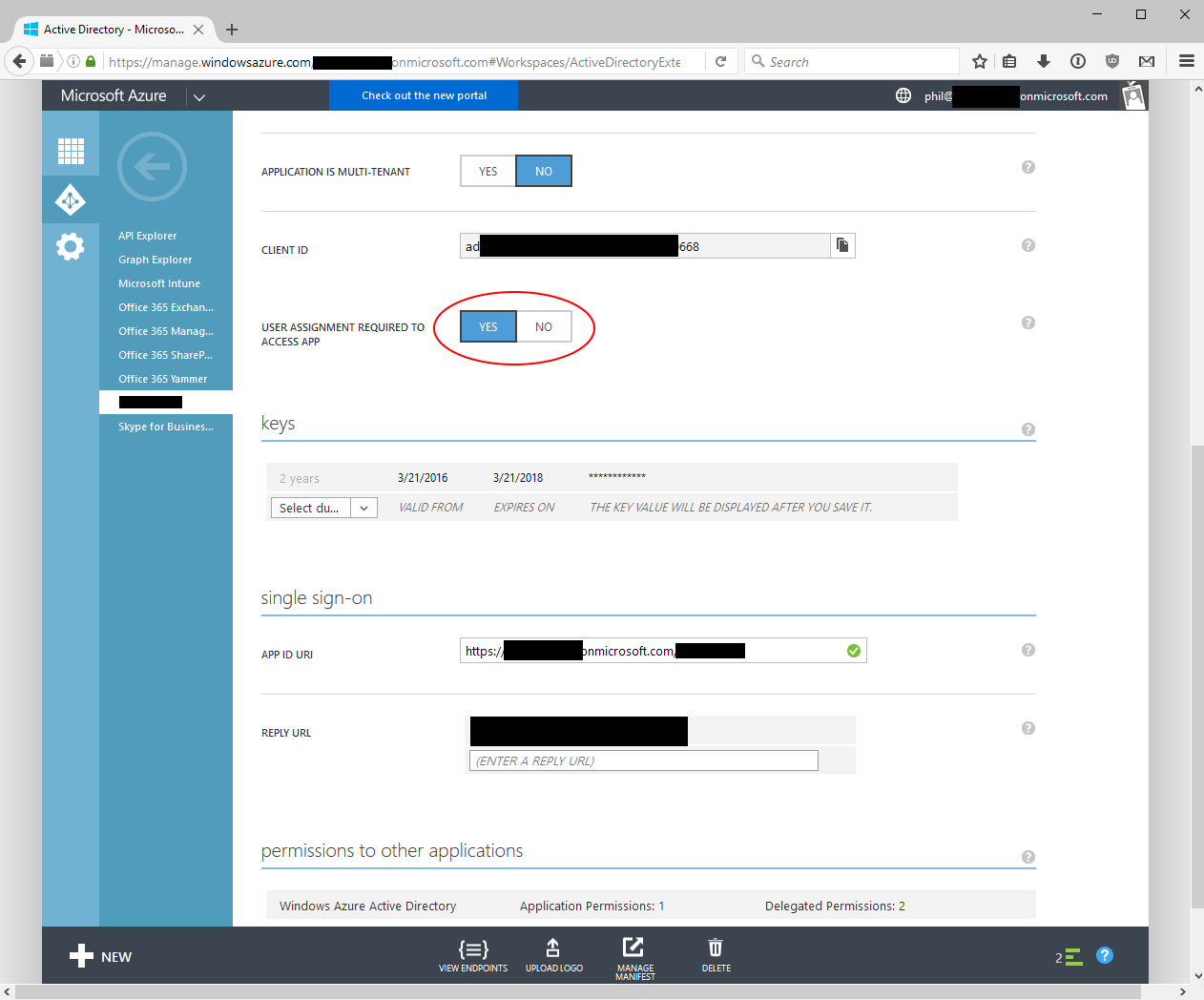Screen dimensions: 1204x1000
Task: Open API Explorer in sidebar
Action: pos(148,236)
